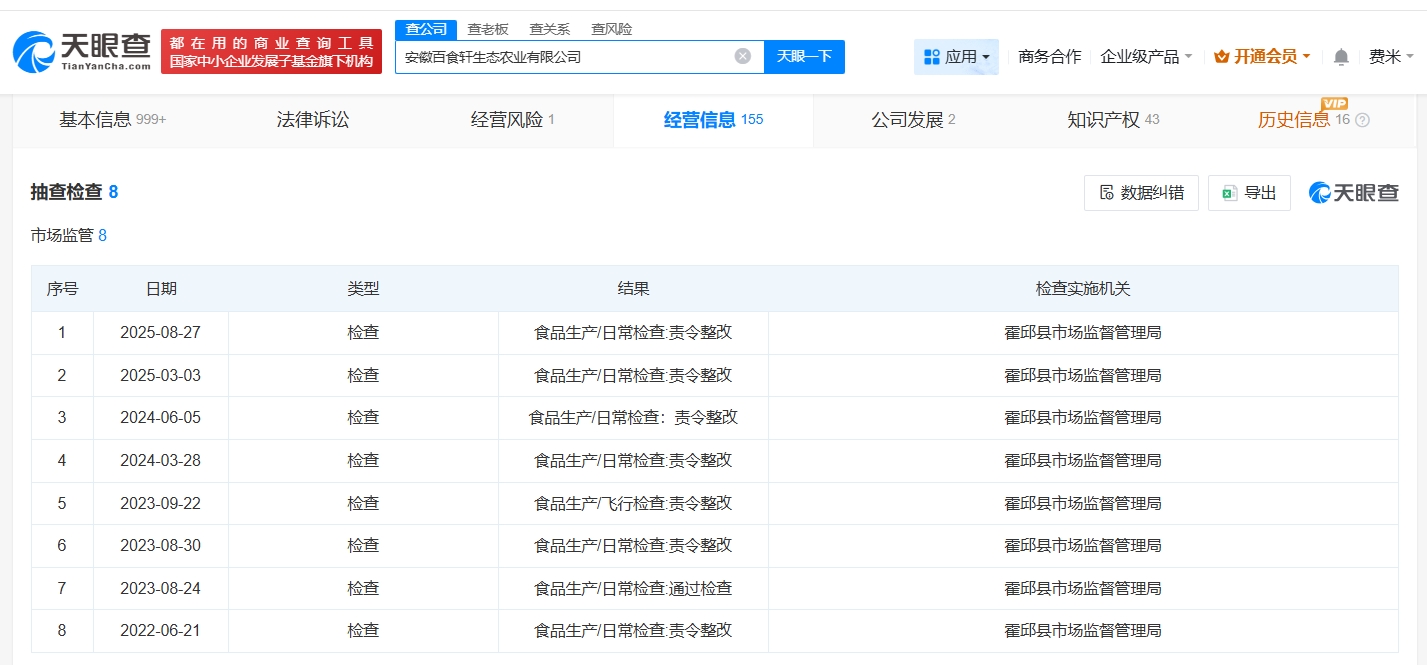The image size is (1427, 665).
Task: Open the notifications bell
Action: [1341, 57]
